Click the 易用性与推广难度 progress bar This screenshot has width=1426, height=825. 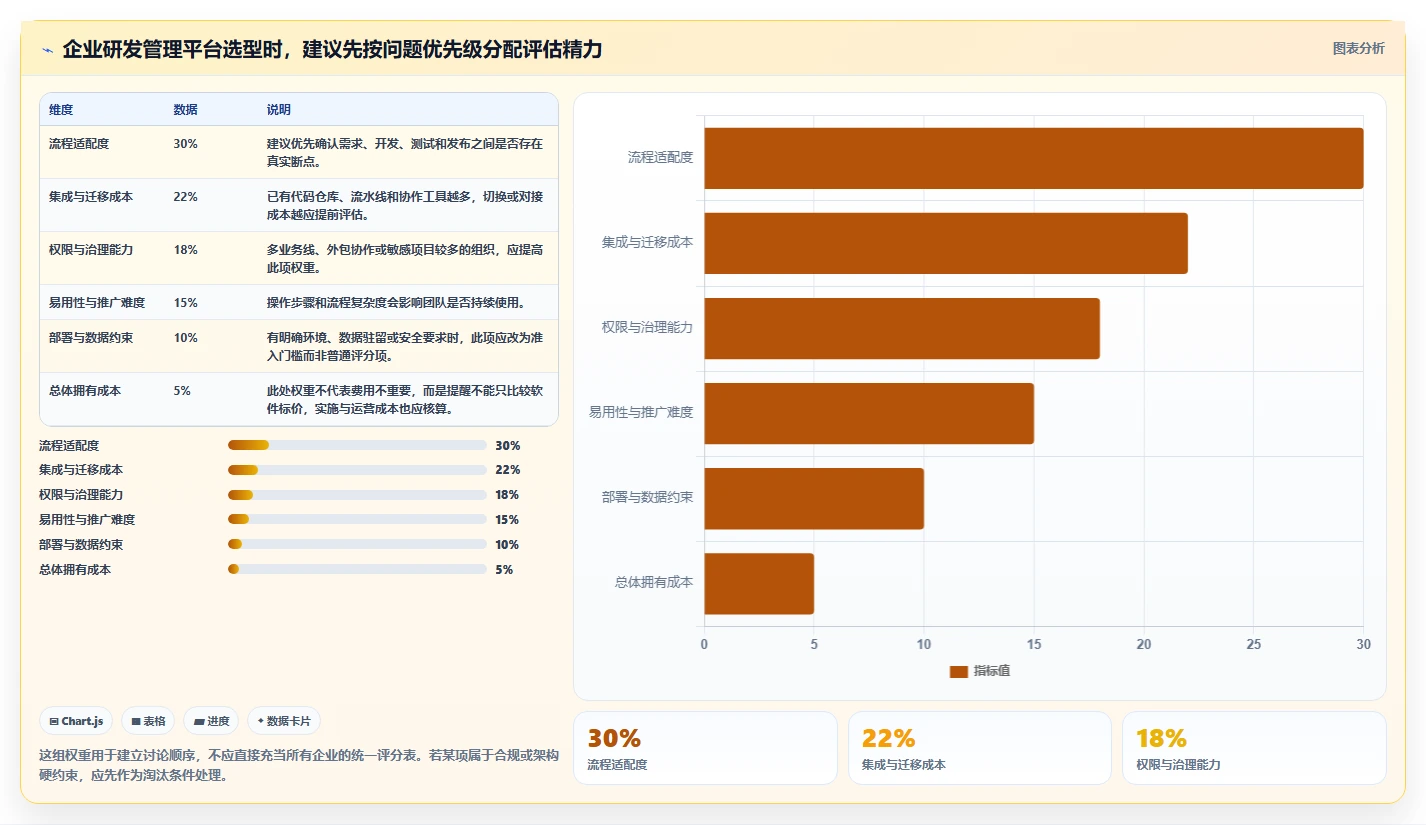coord(357,520)
